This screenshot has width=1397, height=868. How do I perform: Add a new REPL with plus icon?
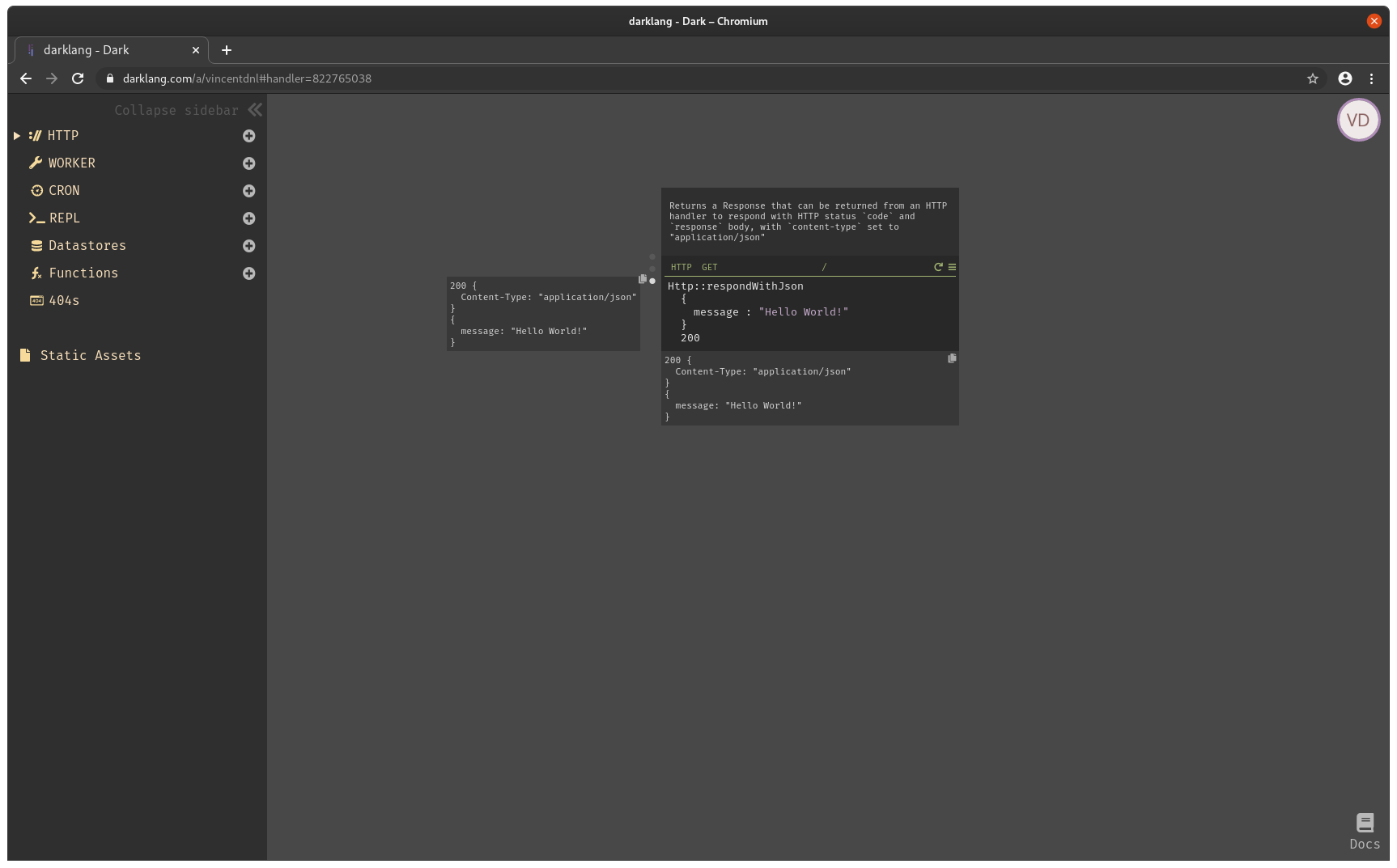[x=249, y=218]
